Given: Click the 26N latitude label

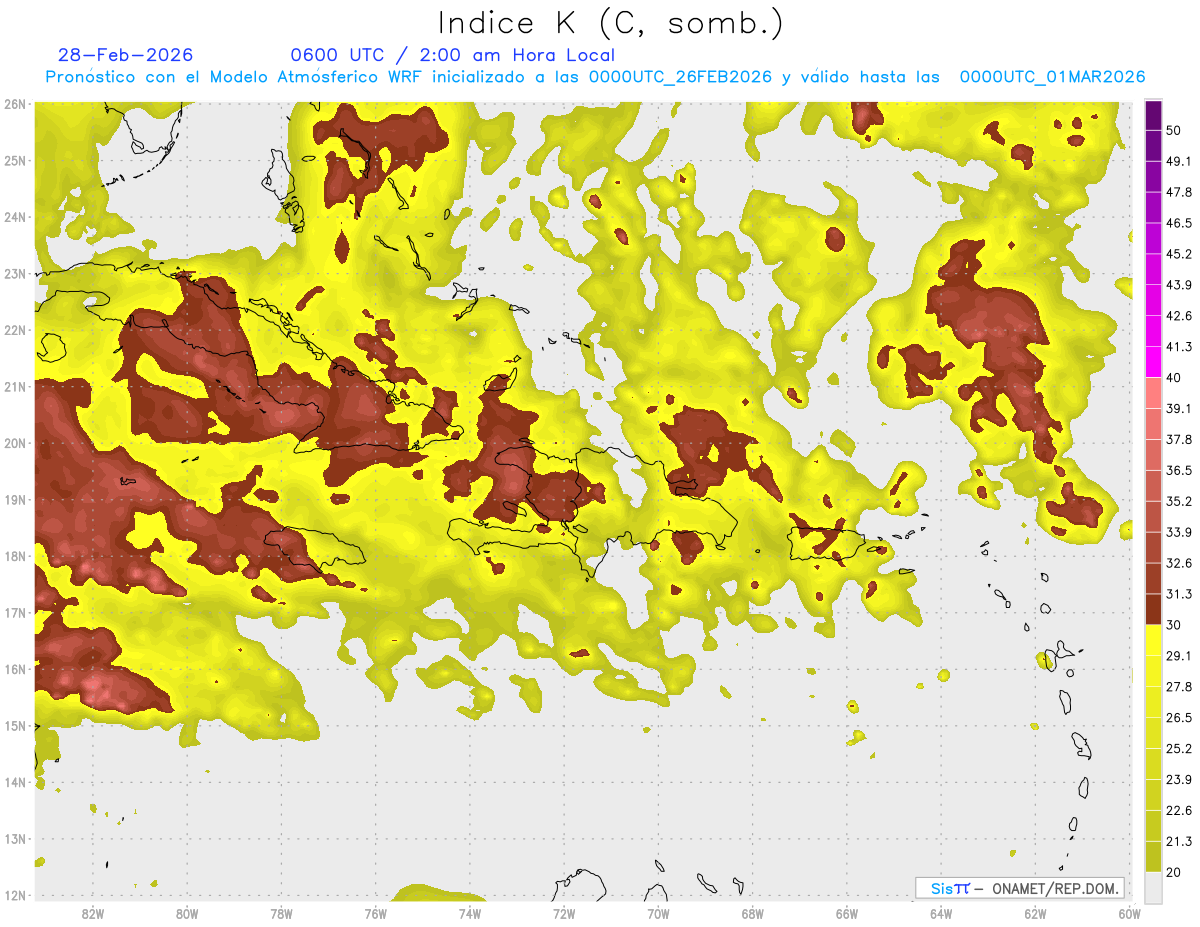Looking at the screenshot, I should (x=15, y=104).
